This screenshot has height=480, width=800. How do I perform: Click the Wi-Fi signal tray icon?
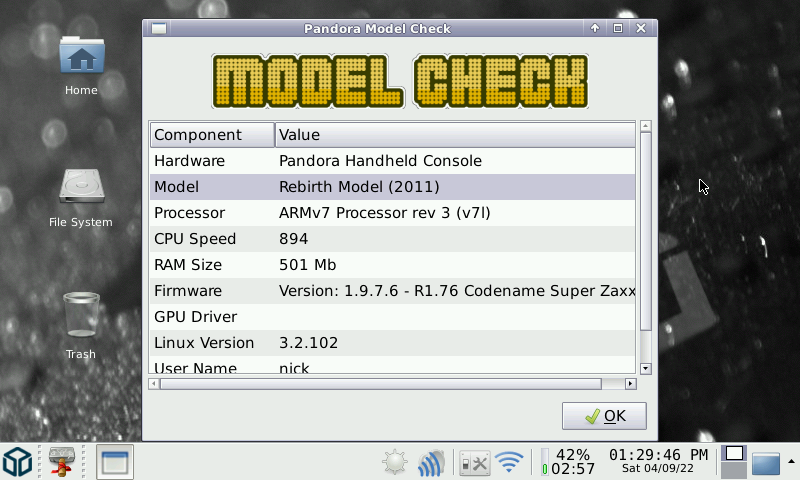click(x=510, y=462)
